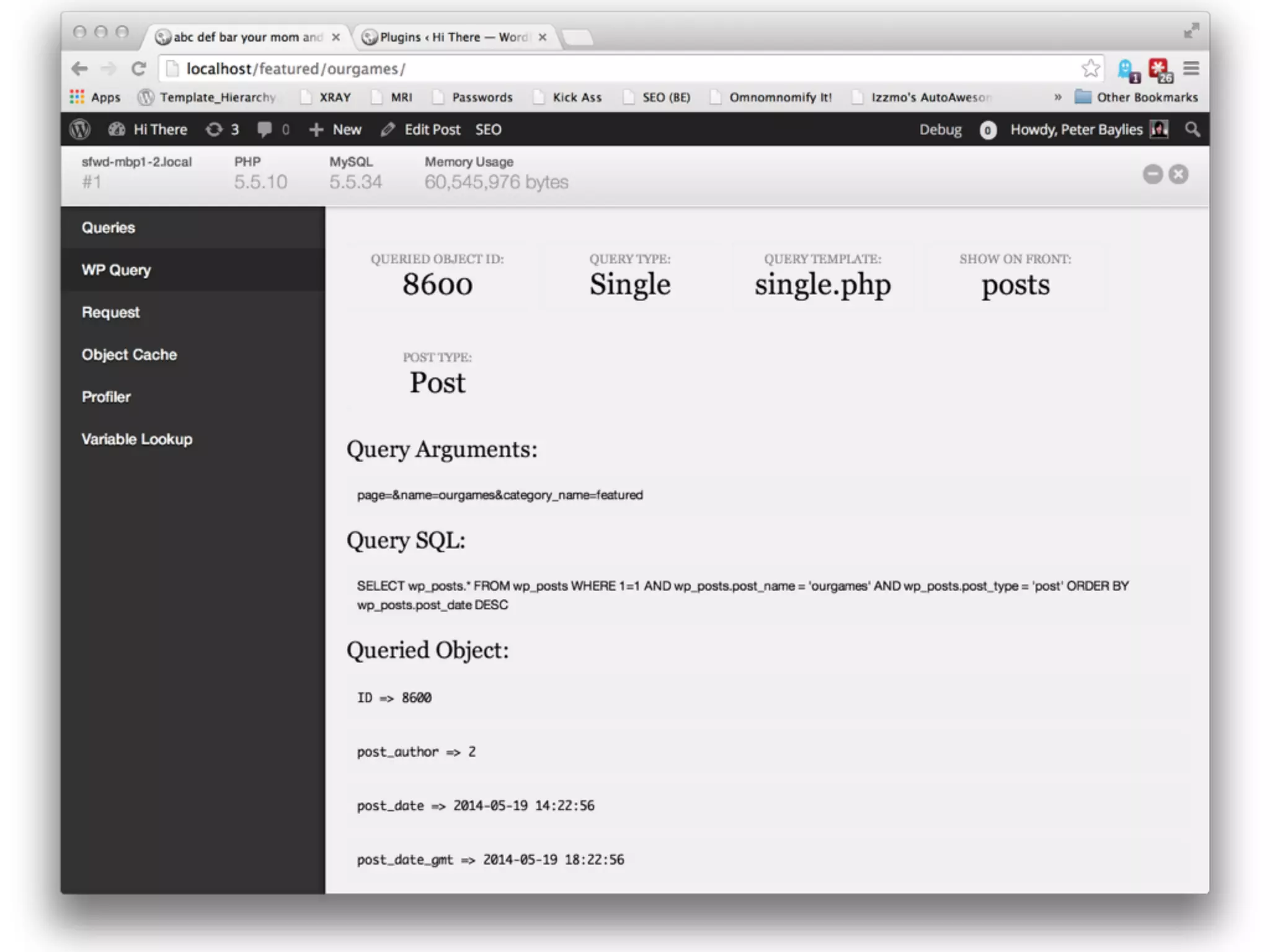Click Edit Post in the admin bar
Image resolution: width=1270 pixels, height=952 pixels.
tap(421, 130)
